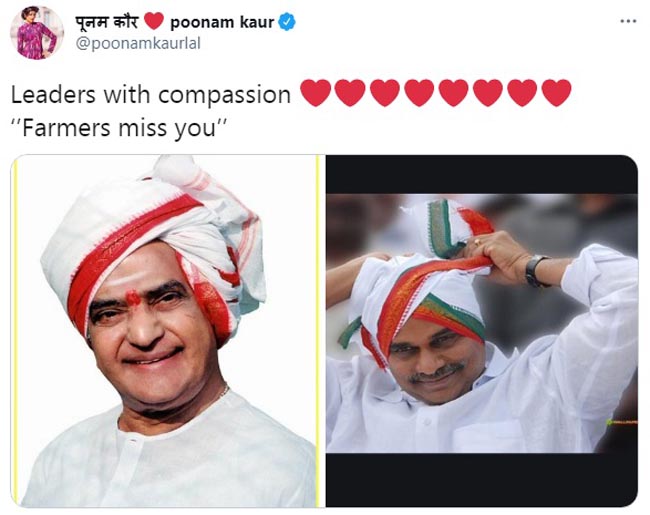Image resolution: width=650 pixels, height=515 pixels.
Task: Click the red heart emoji in display name
Action: 154,21
